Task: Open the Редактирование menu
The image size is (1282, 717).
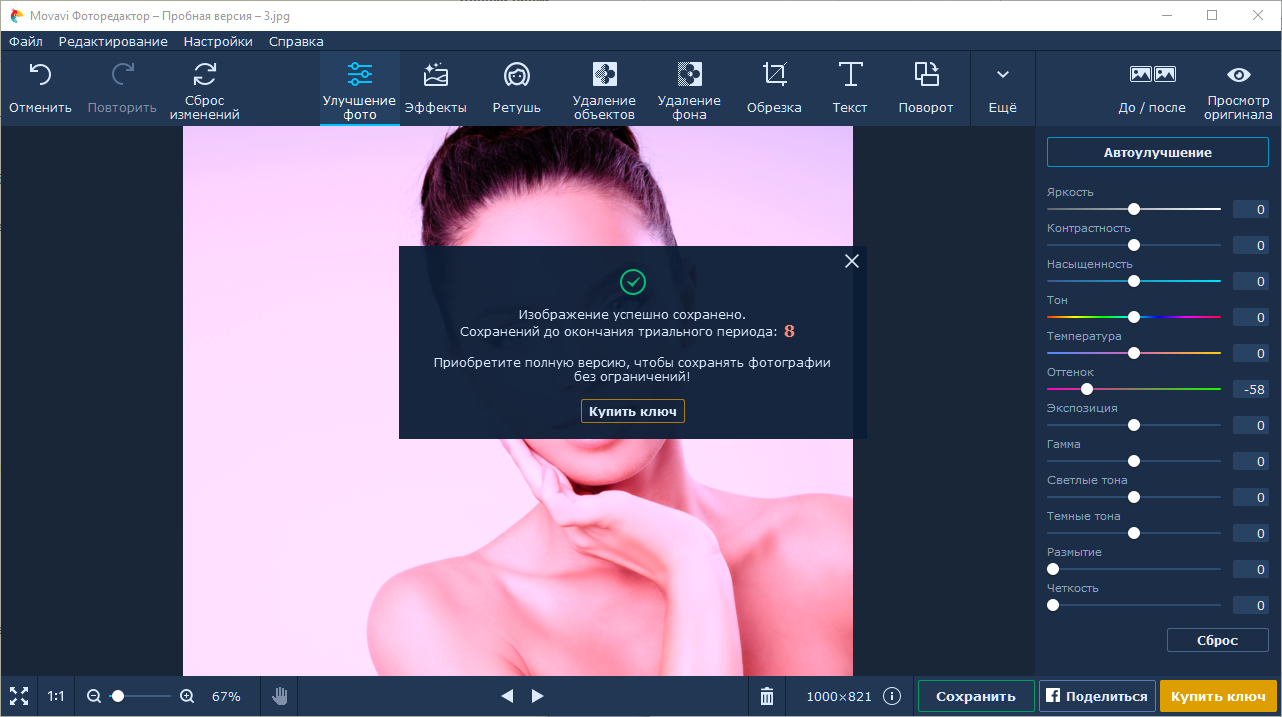Action: pos(113,41)
